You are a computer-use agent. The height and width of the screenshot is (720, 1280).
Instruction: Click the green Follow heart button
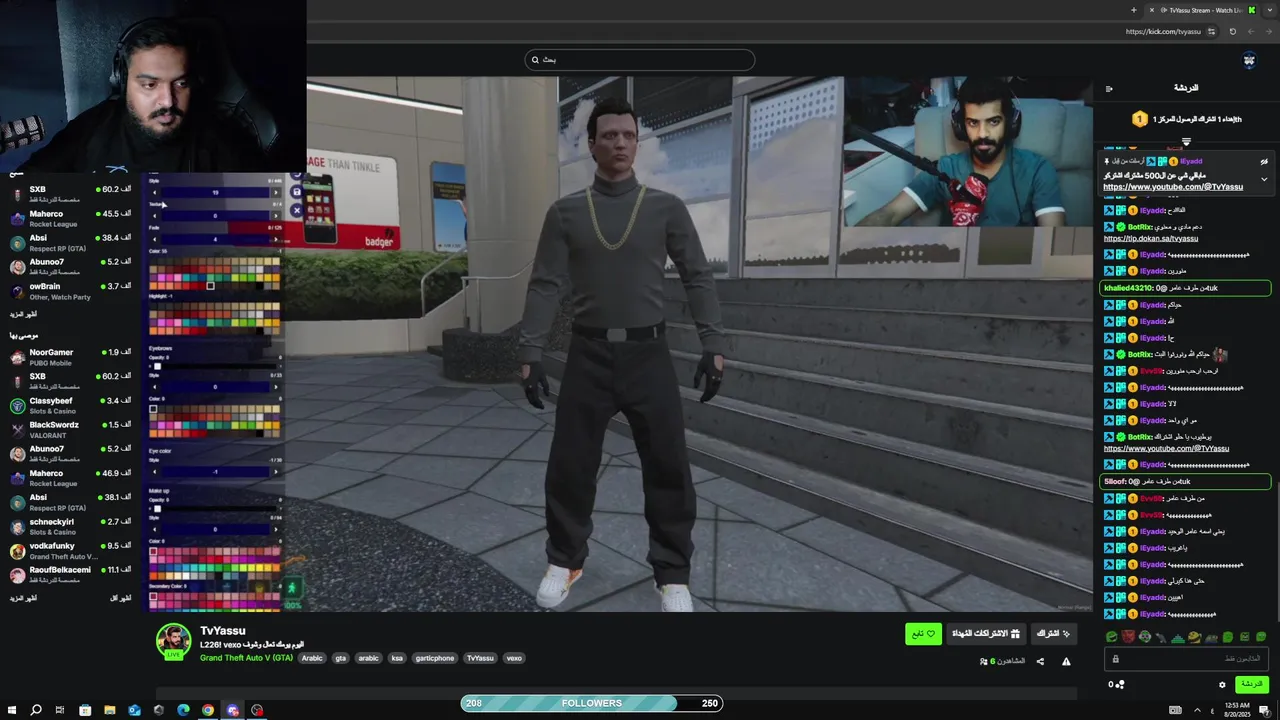click(923, 634)
